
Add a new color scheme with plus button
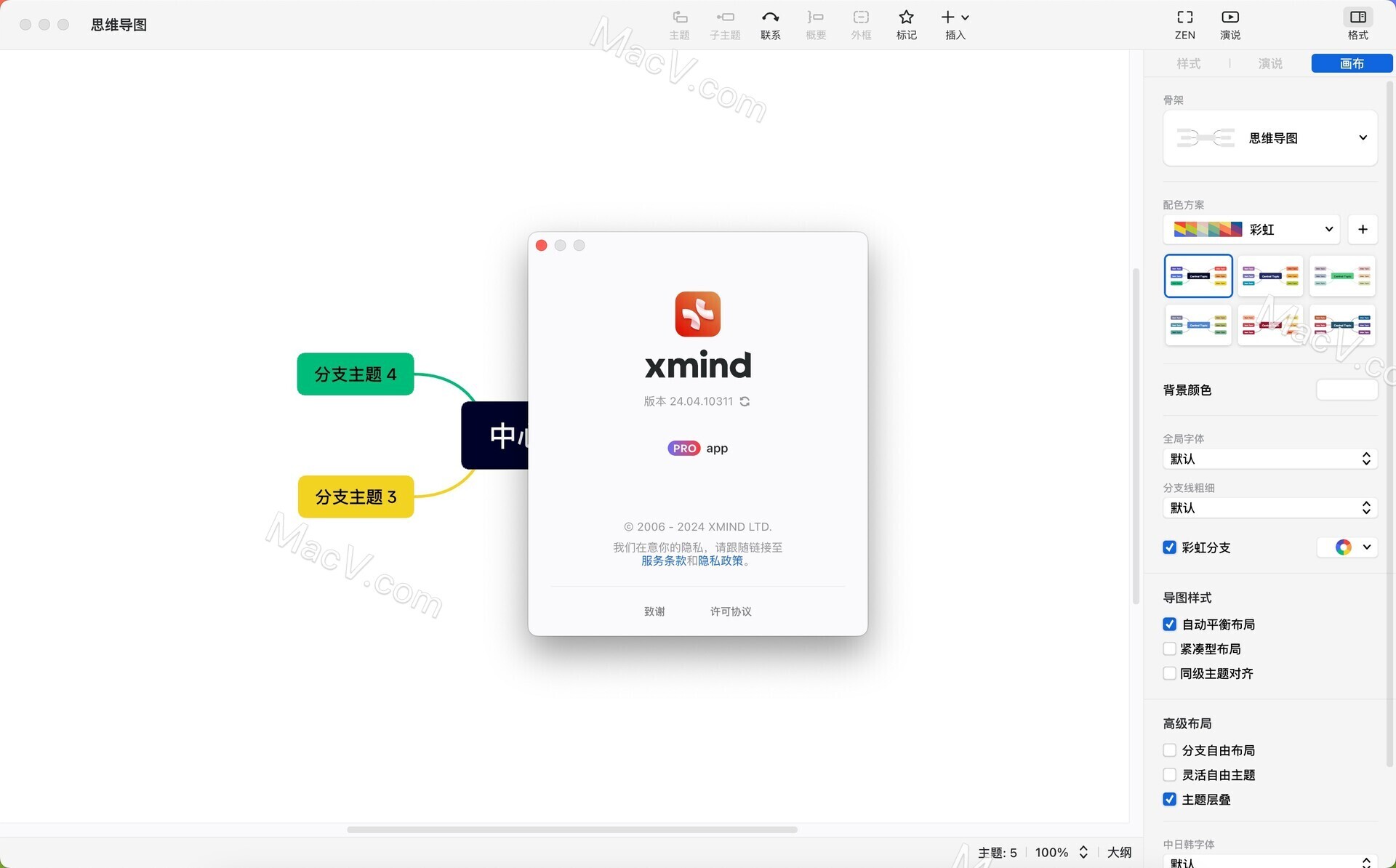(x=1363, y=230)
